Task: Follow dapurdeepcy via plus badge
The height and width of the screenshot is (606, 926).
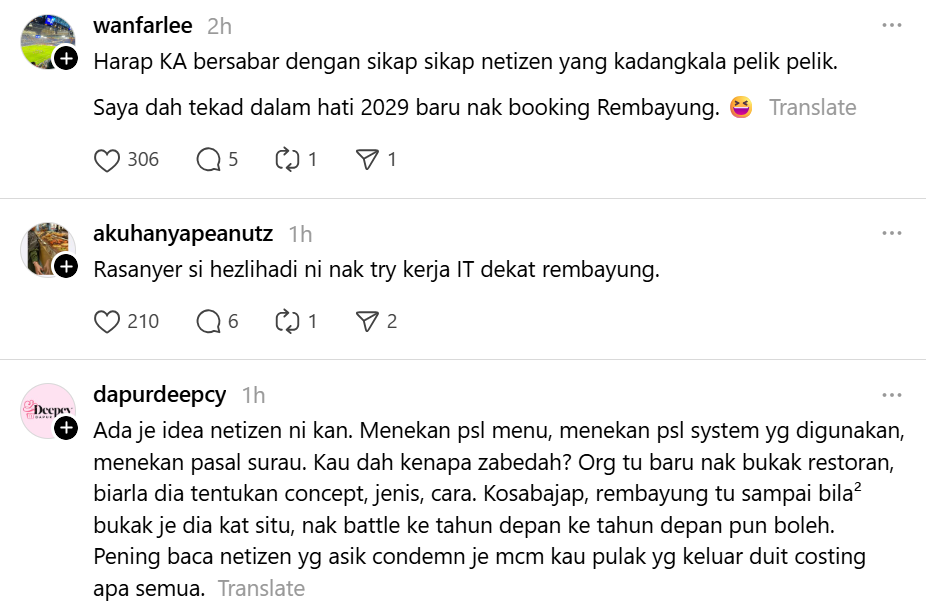Action: point(66,428)
